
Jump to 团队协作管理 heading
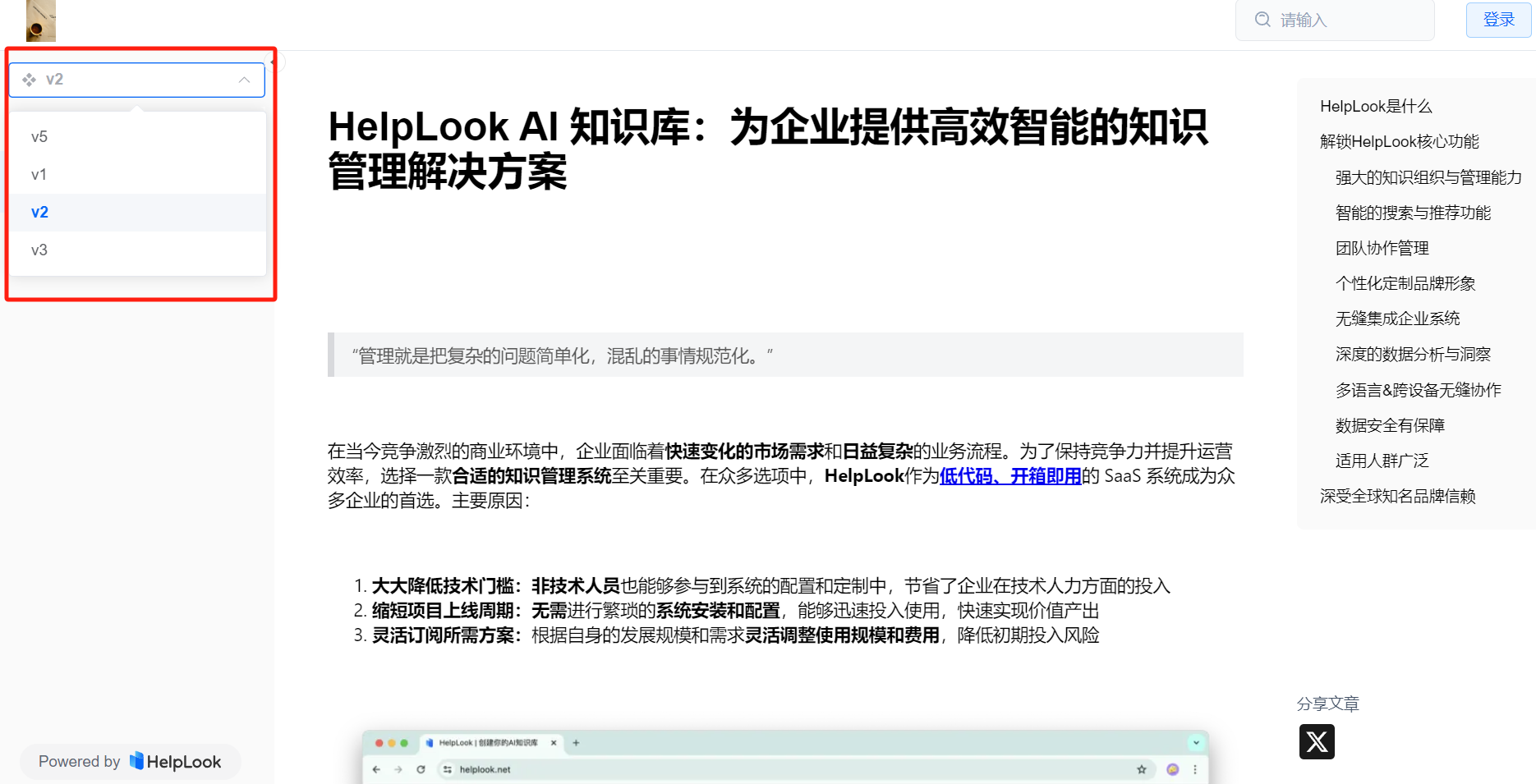pyautogui.click(x=1382, y=248)
